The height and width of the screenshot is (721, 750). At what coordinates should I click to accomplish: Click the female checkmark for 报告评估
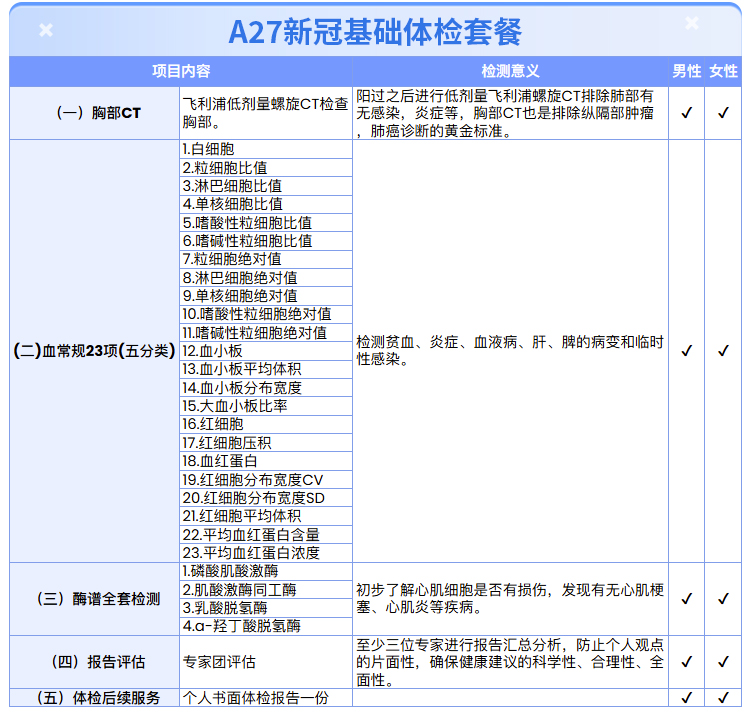[x=723, y=662]
